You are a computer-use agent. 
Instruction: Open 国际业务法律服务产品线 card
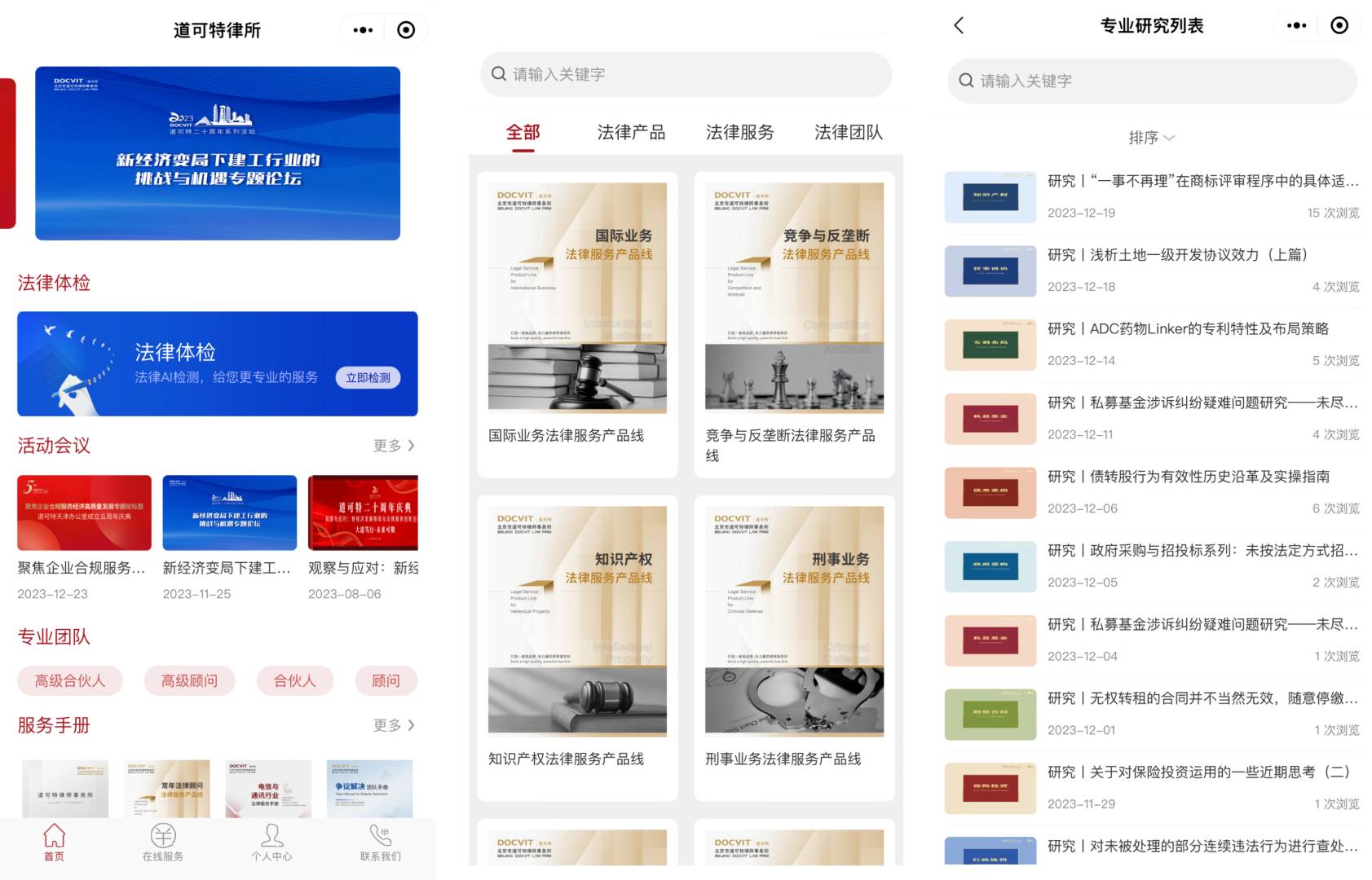577,324
